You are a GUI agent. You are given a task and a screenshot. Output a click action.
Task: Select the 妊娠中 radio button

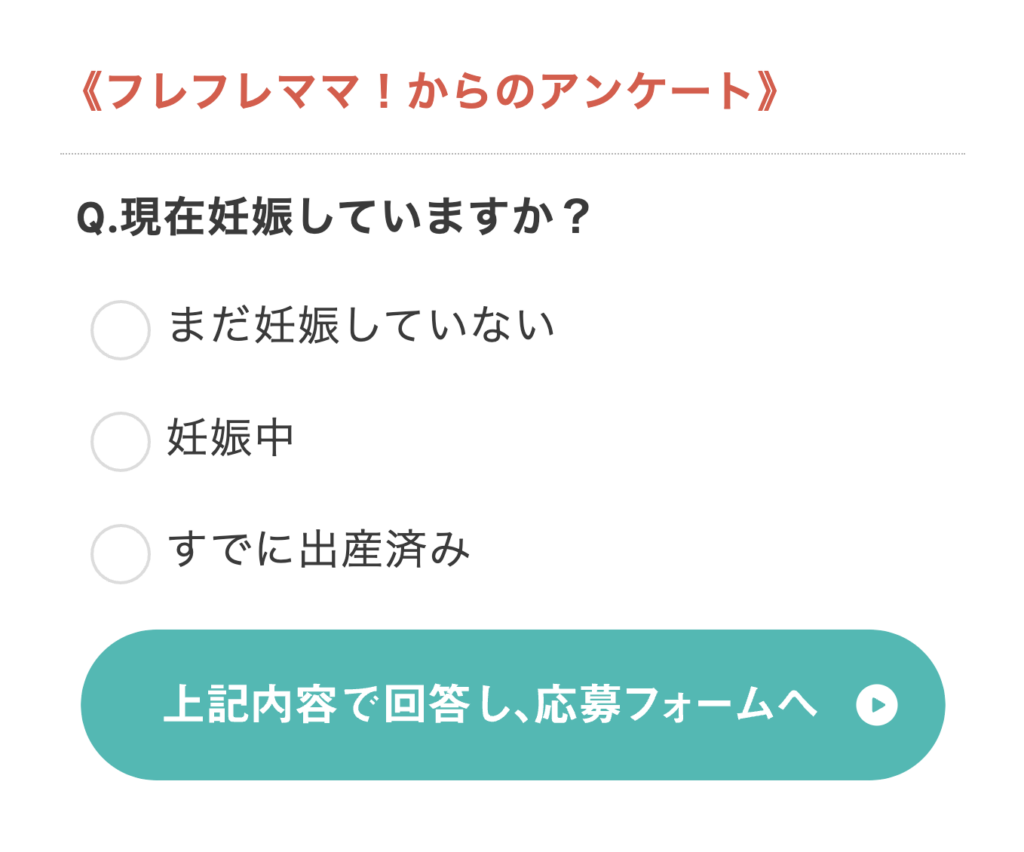click(x=121, y=441)
